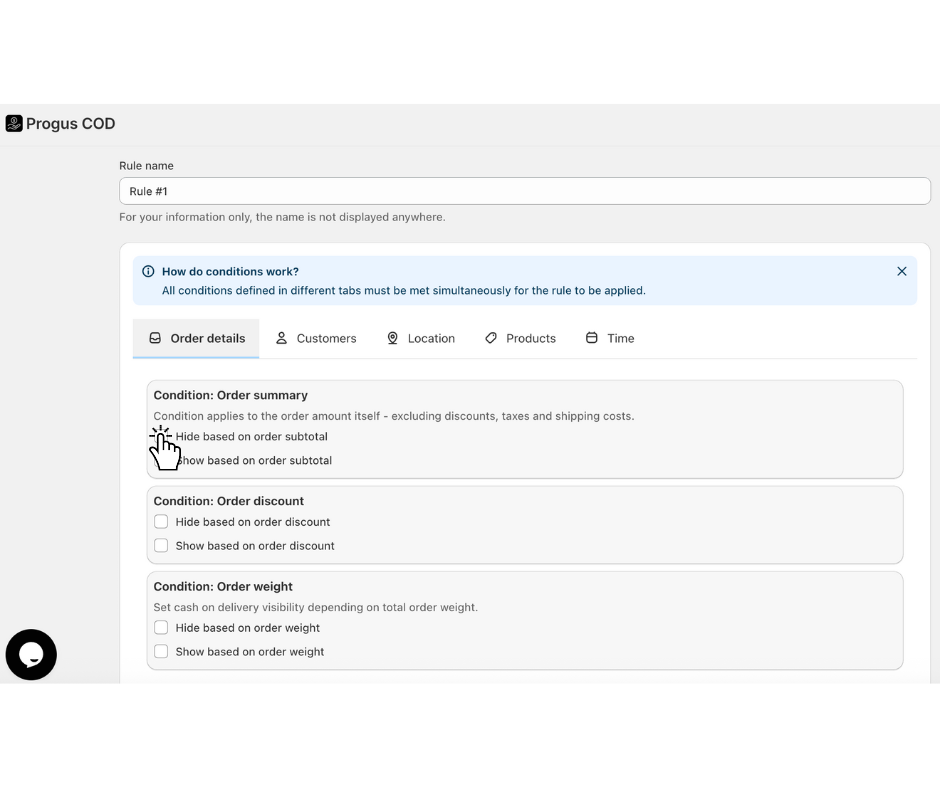Screen dimensions: 940x788
Task: Check 'Hide based on order weight'
Action: click(x=161, y=628)
